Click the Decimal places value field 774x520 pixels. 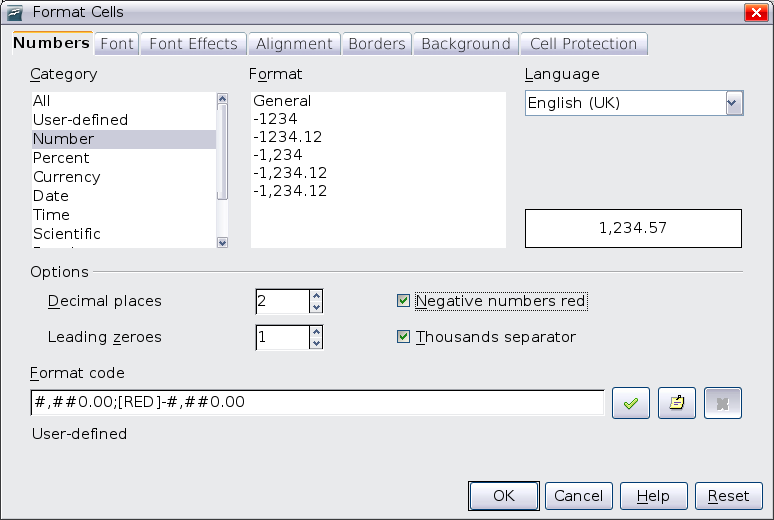pos(282,301)
